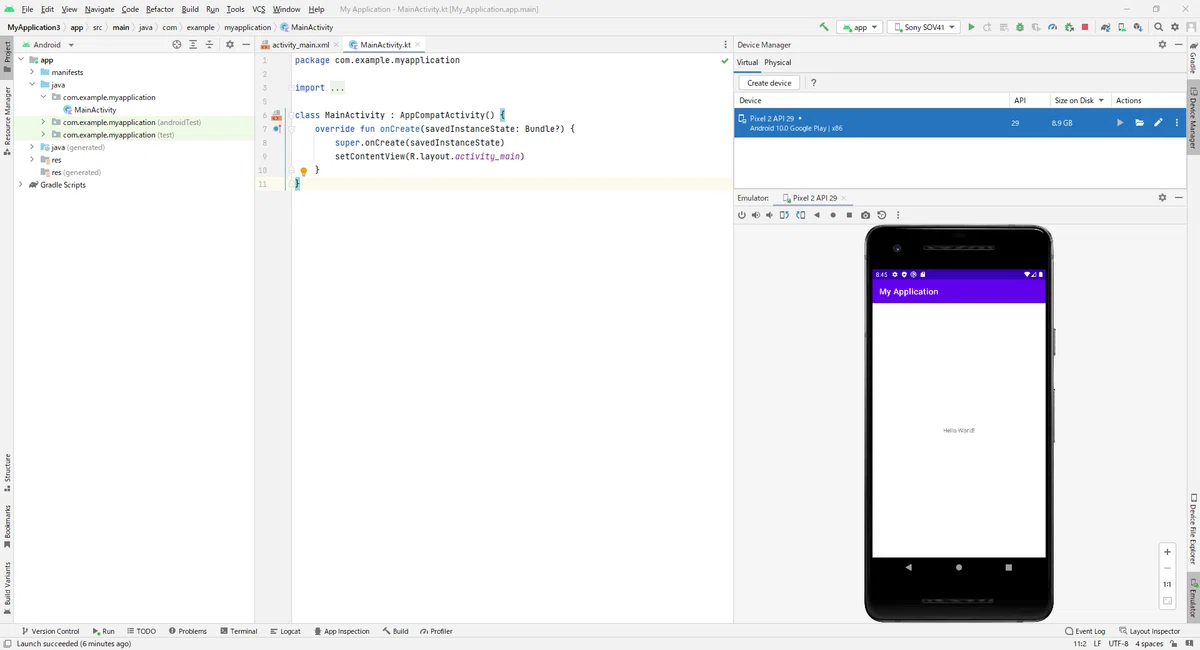The image size is (1200, 650).
Task: Stop the app with the red square
Action: [1085, 27]
